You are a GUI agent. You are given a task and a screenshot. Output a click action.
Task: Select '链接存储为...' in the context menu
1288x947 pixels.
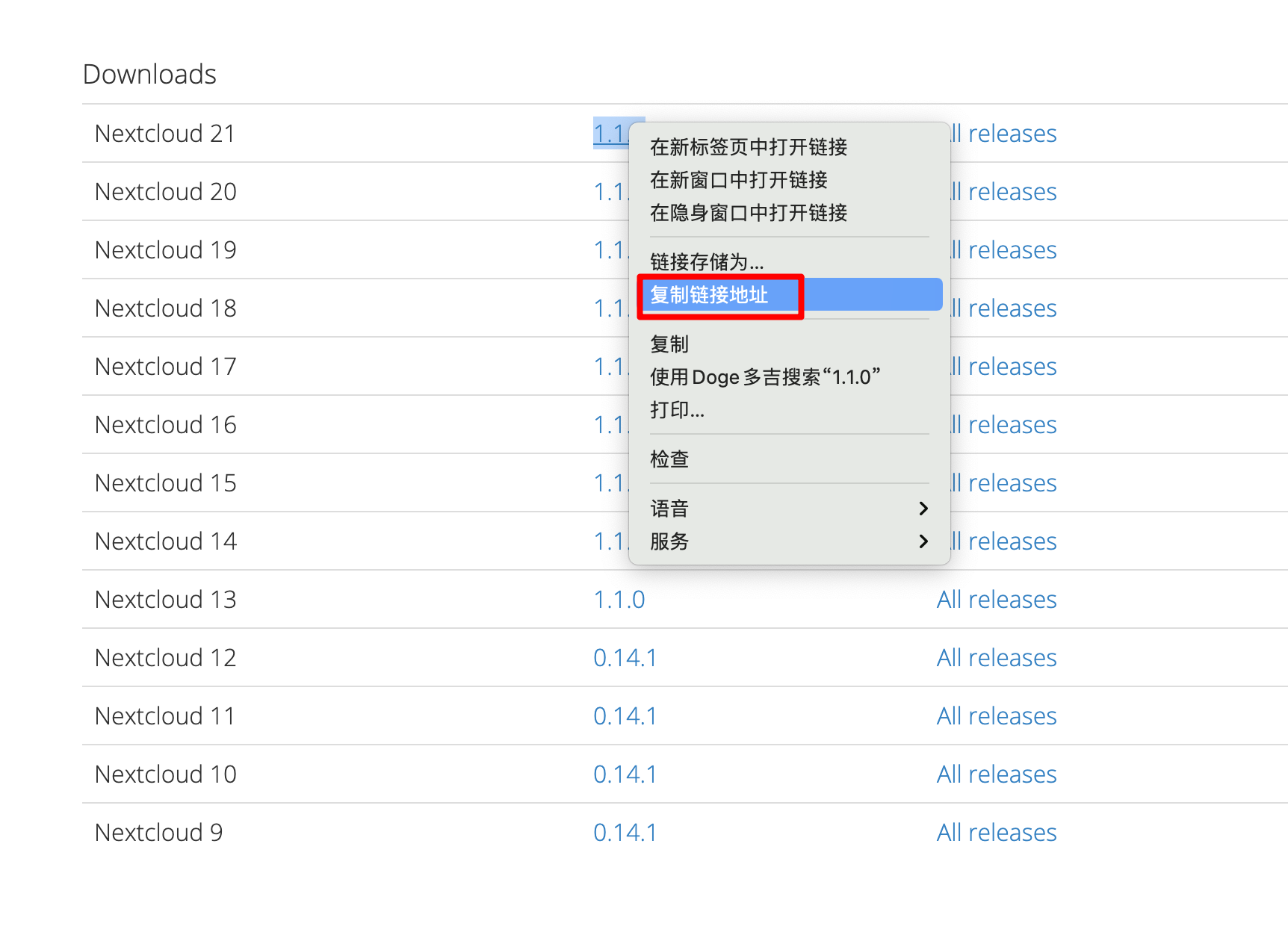789,262
